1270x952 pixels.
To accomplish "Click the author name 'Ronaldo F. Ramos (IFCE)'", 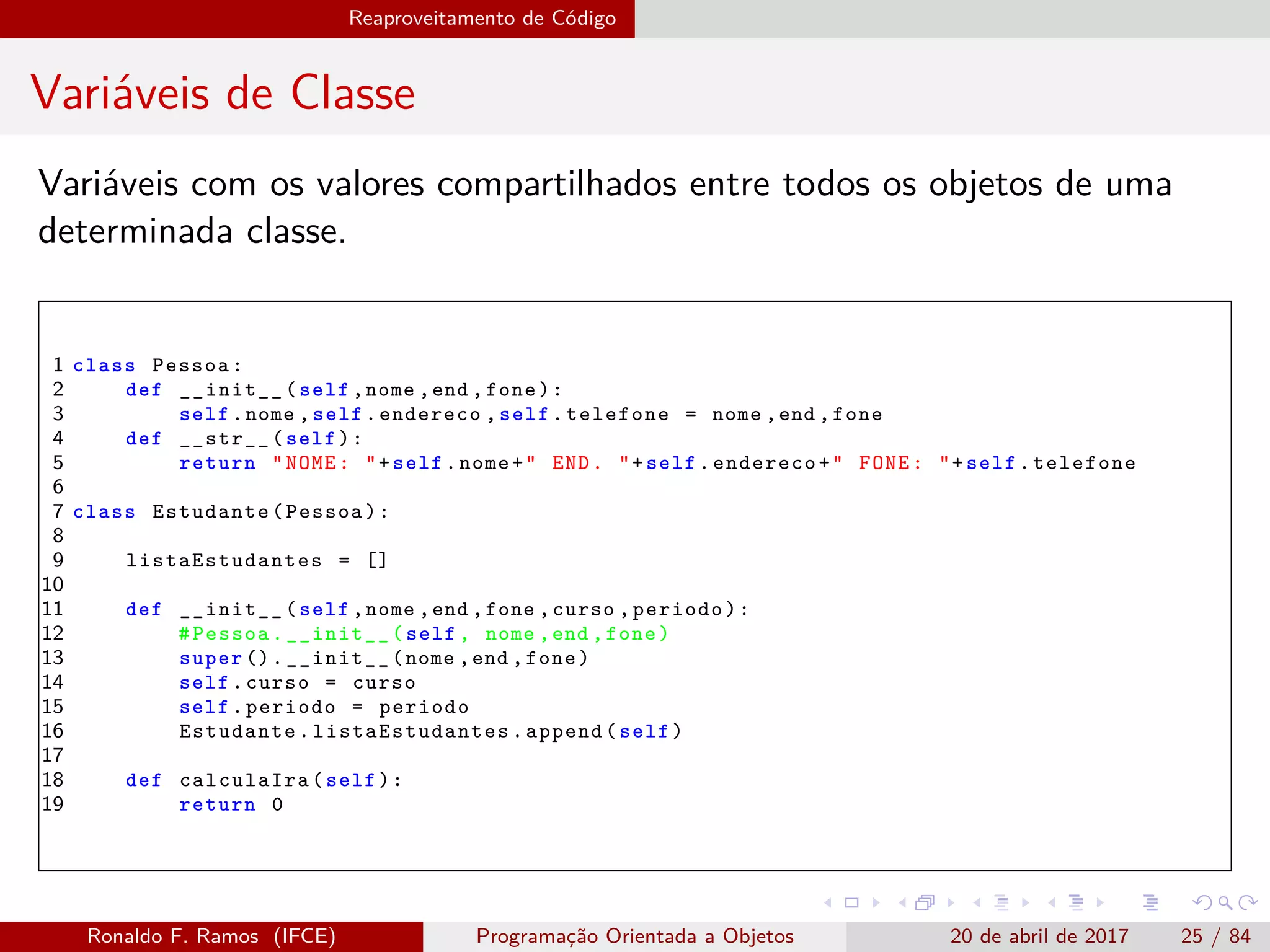I will pos(211,936).
